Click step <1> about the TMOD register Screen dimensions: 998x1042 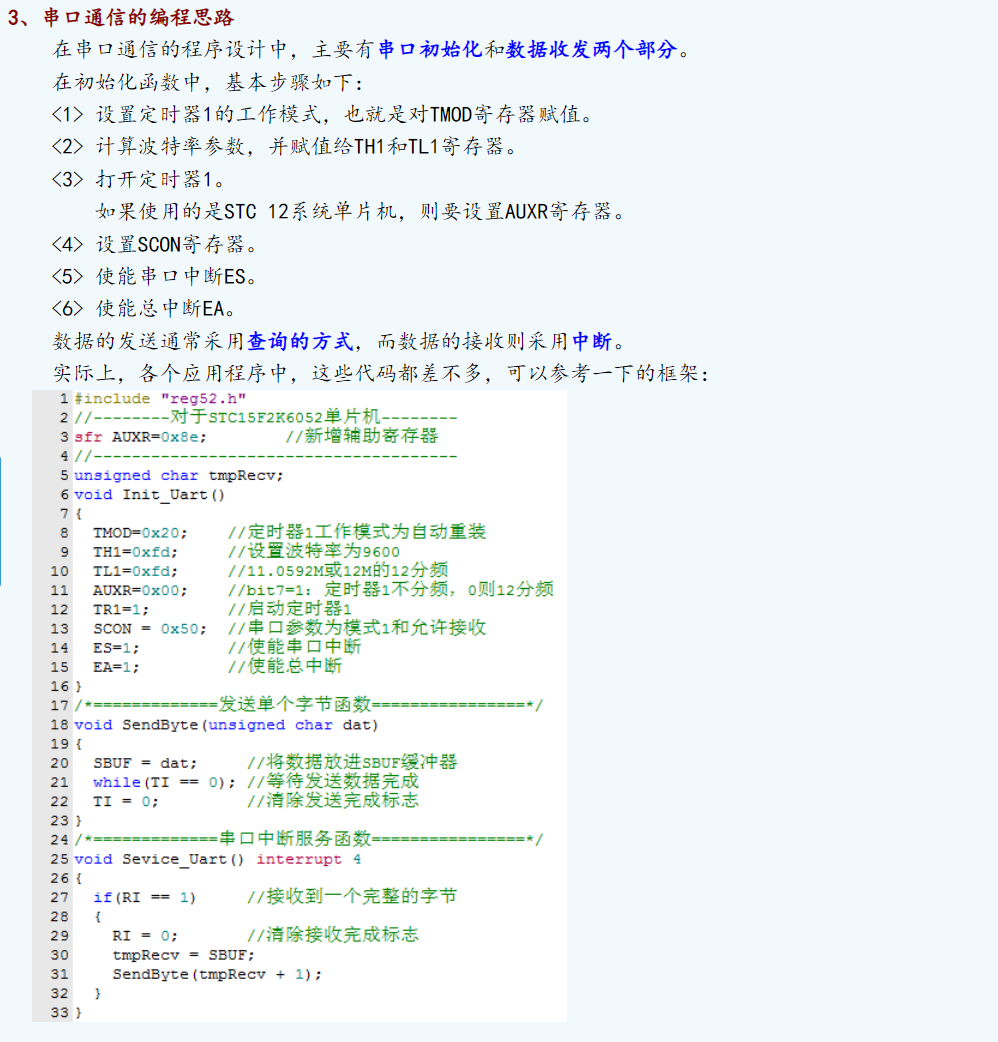(322, 114)
